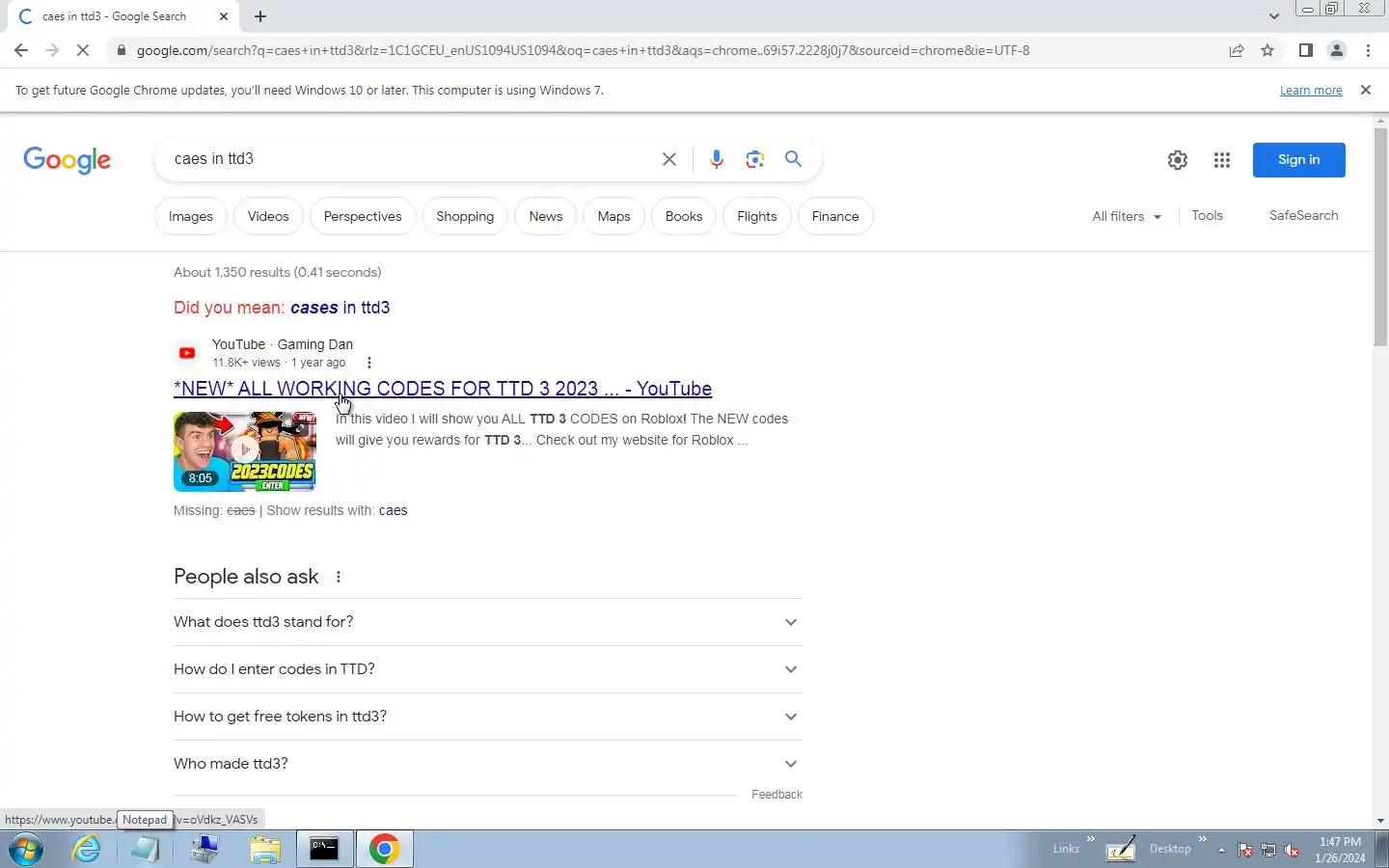The width and height of the screenshot is (1389, 868).
Task: Expand 'How to get free tokens in ttd3?'
Action: (487, 717)
